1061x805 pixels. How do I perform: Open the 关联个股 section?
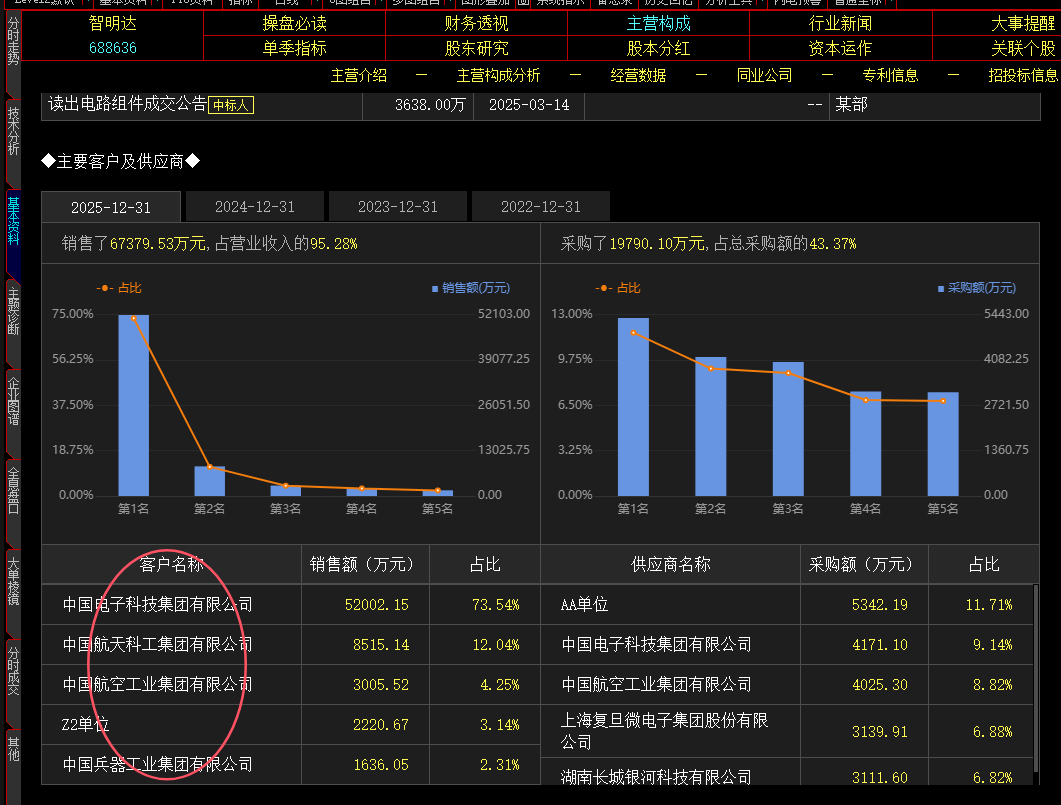click(x=1023, y=49)
